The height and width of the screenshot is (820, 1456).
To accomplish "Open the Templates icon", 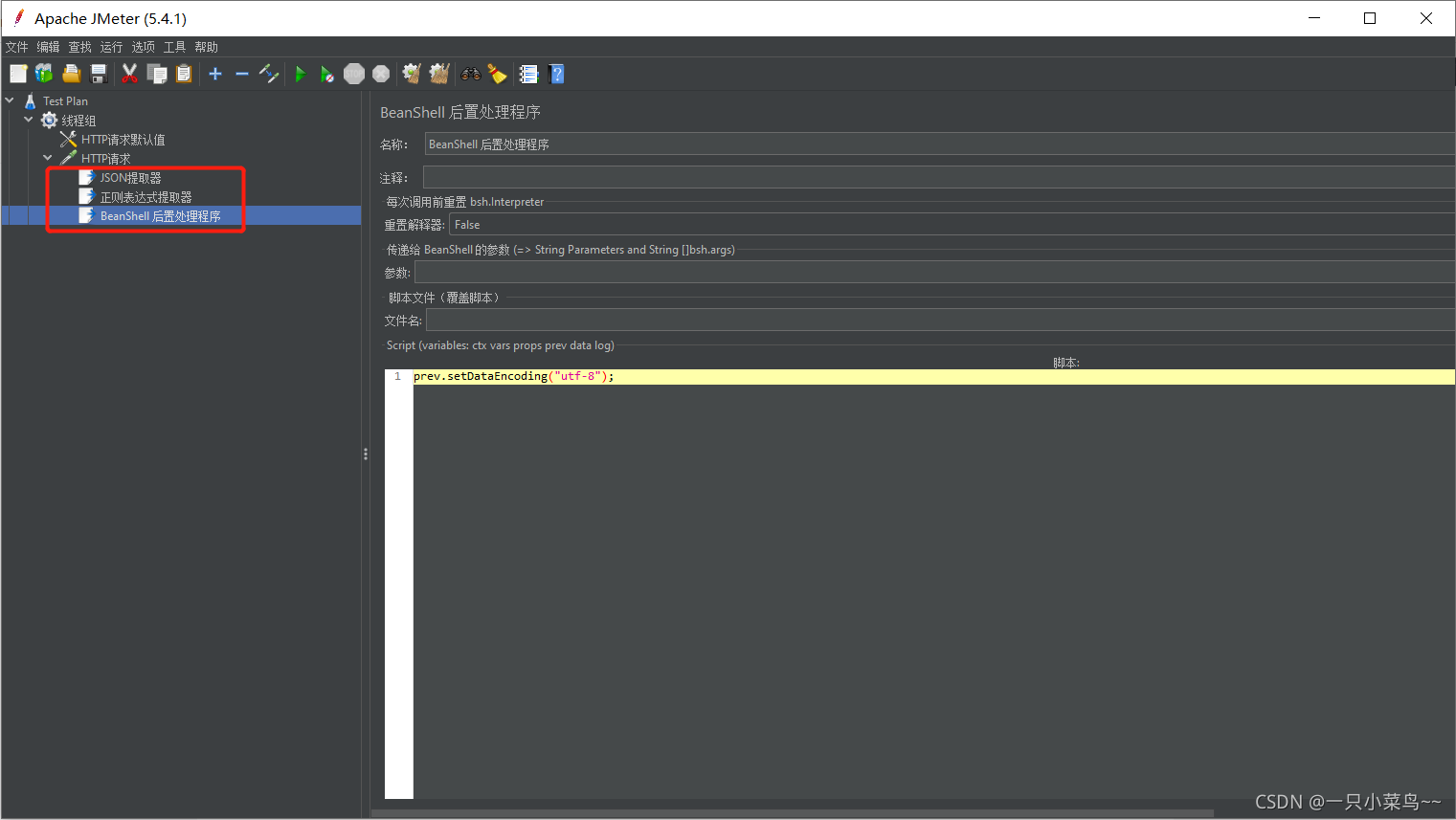I will point(44,74).
